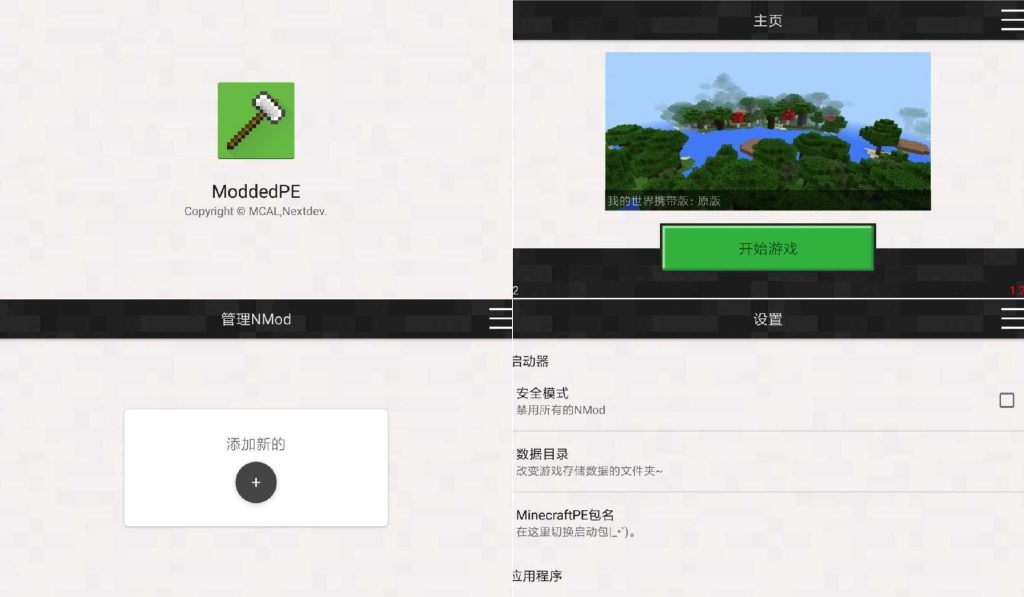This screenshot has width=1024, height=597.
Task: Click the 在这里切换启动包 description
Action: point(576,532)
